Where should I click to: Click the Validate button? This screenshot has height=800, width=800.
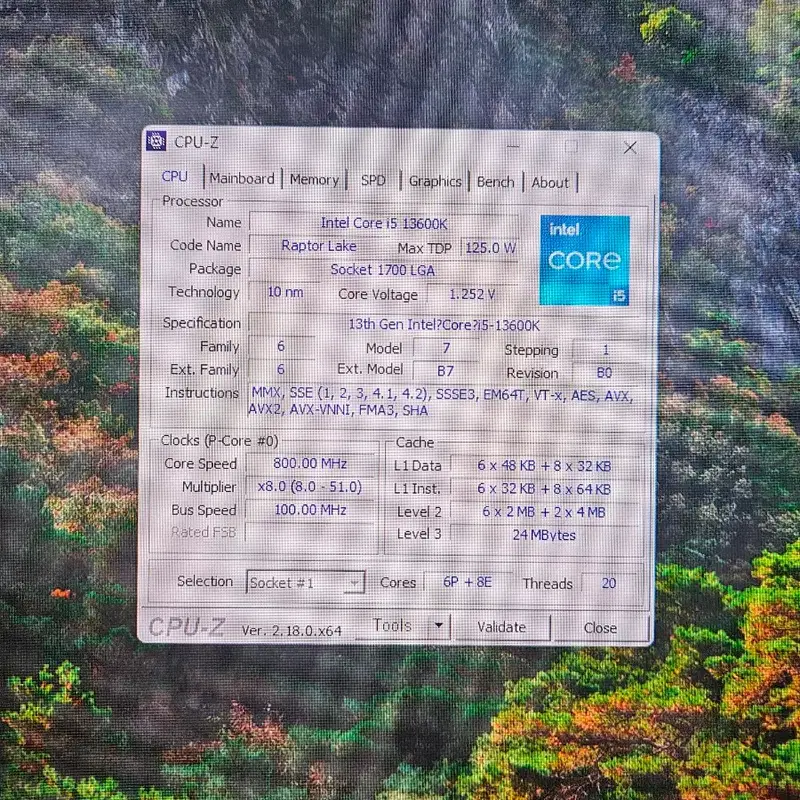tap(502, 627)
